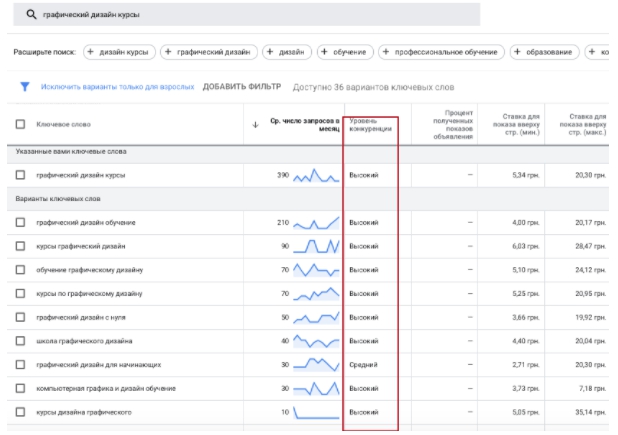
Task: Click the search magnifier icon
Action: click(31, 15)
